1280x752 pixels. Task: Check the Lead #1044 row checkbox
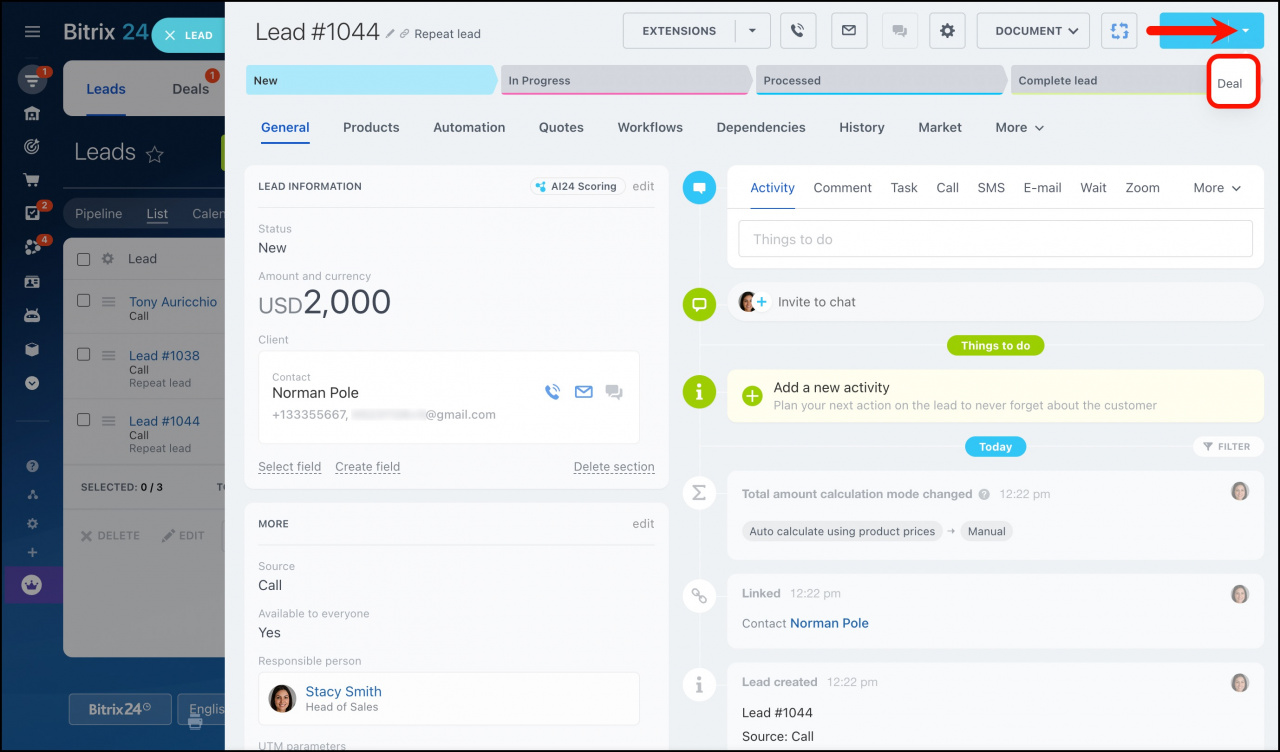click(84, 420)
